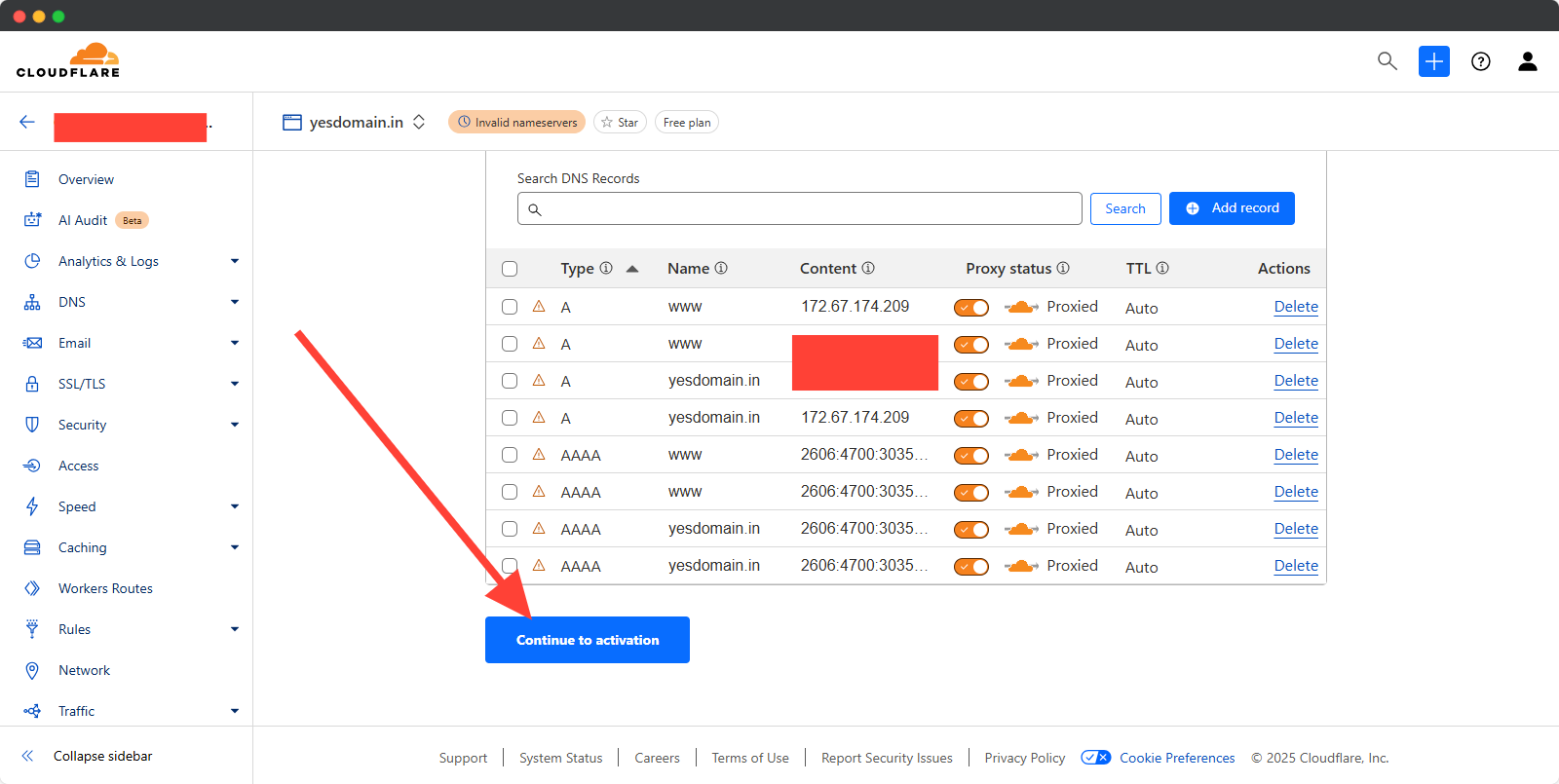The width and height of the screenshot is (1559, 784).
Task: Click the Traffic routing icon
Action: click(x=32, y=711)
